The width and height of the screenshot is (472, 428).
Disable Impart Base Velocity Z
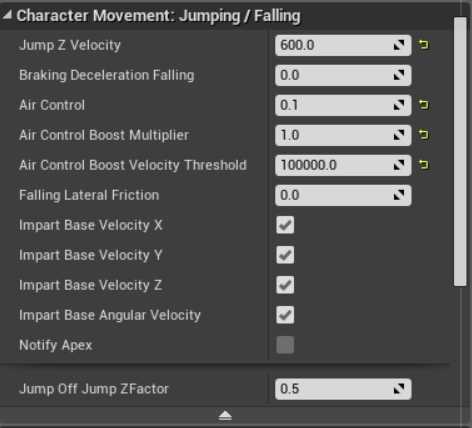[285, 285]
